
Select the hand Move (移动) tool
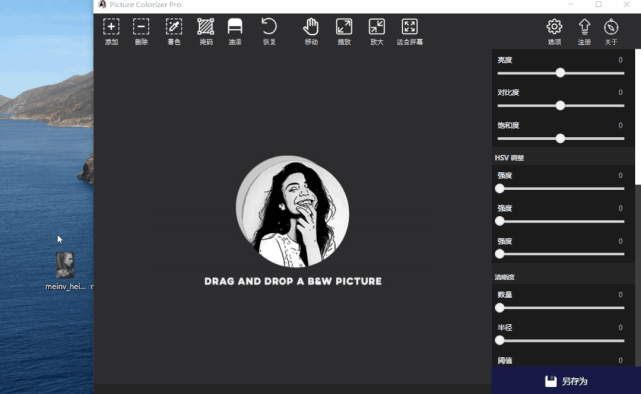311,31
